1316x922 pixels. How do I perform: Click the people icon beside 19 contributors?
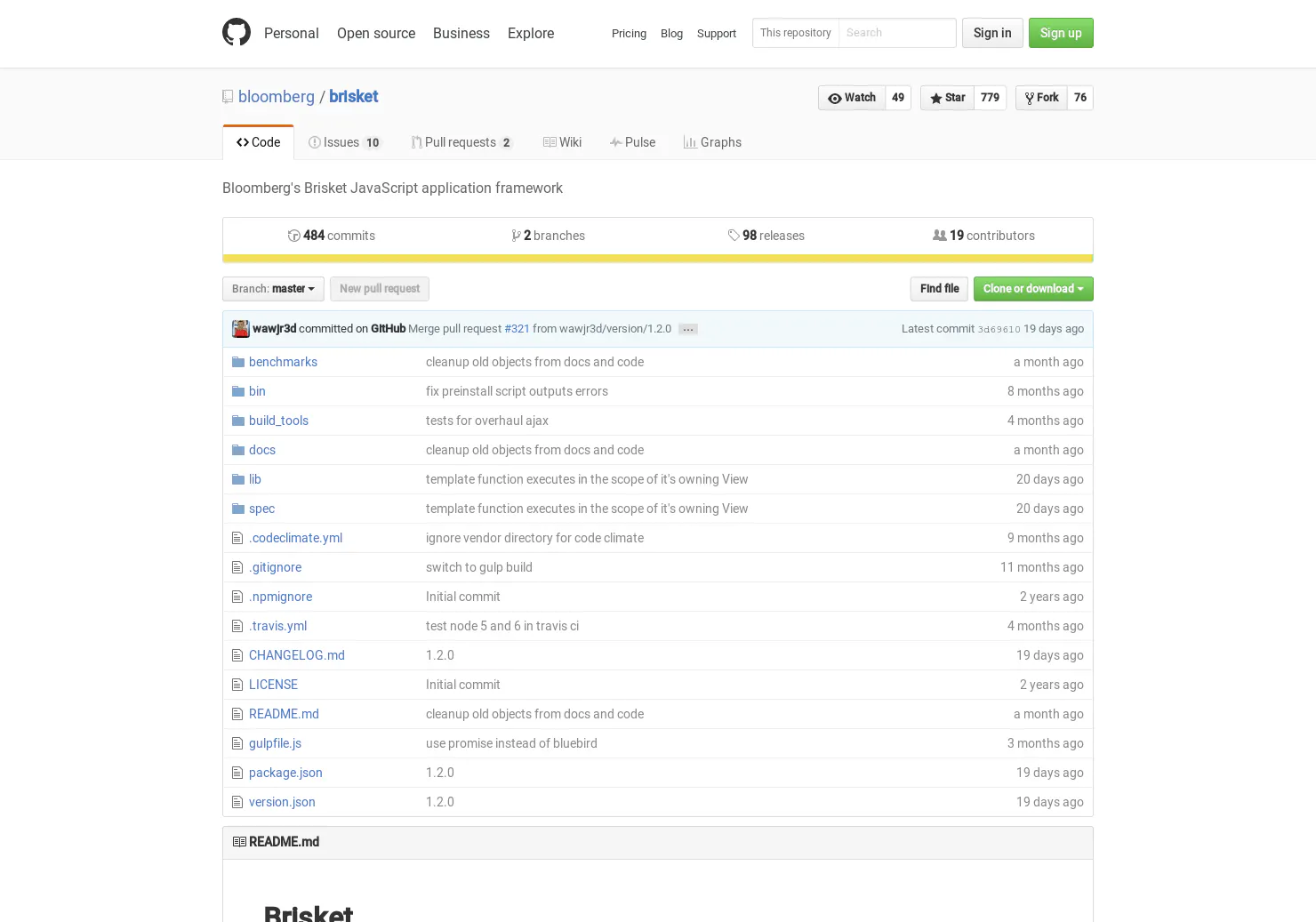click(940, 236)
